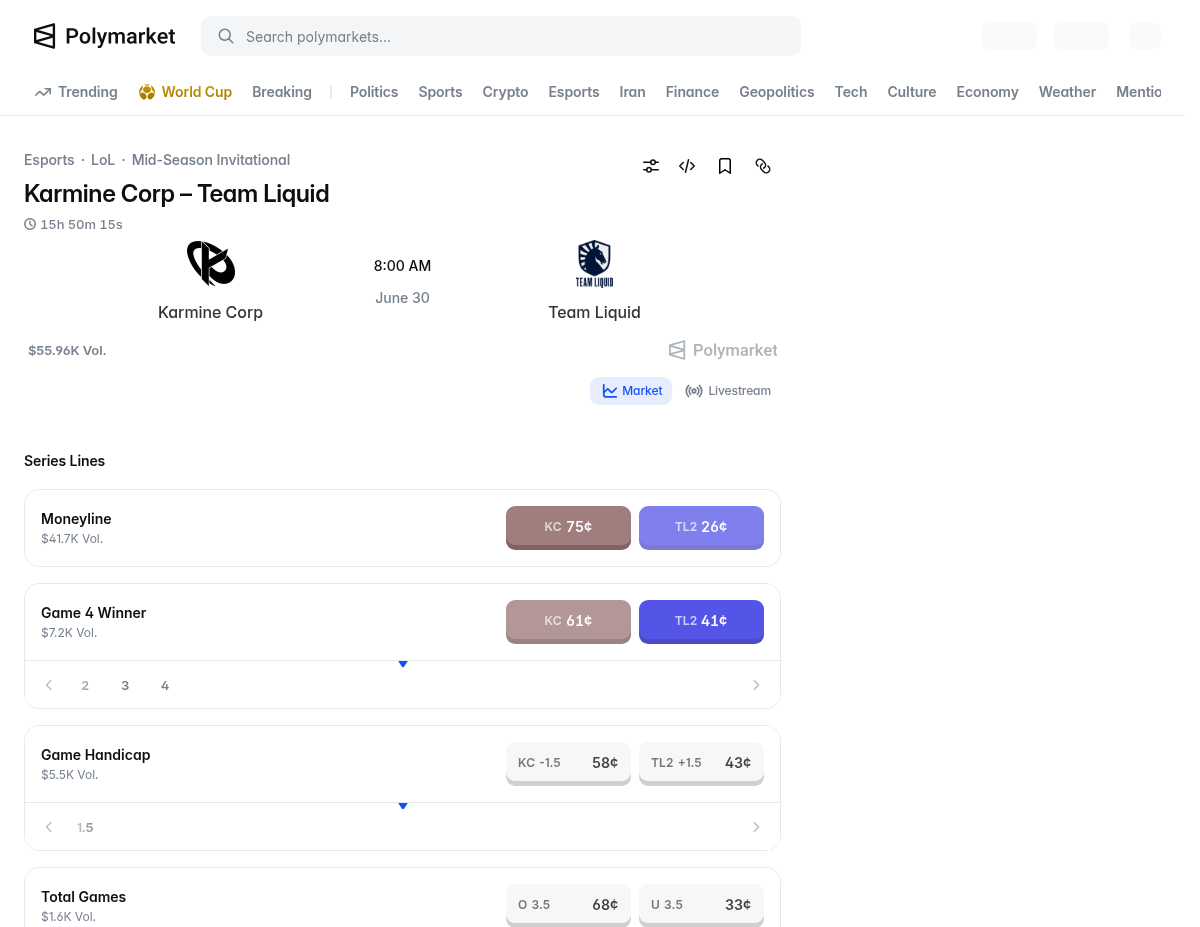Buy TL2 26¢ on Moneyline
The height and width of the screenshot is (927, 1200).
point(701,527)
